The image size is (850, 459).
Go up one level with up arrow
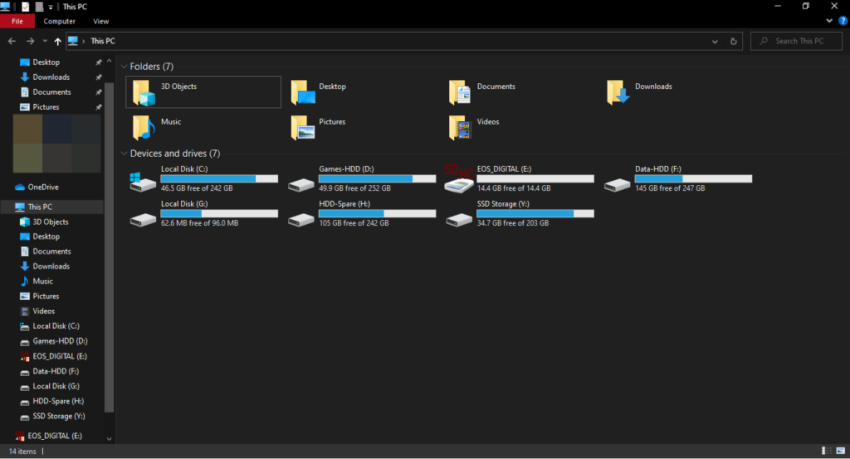pos(57,41)
